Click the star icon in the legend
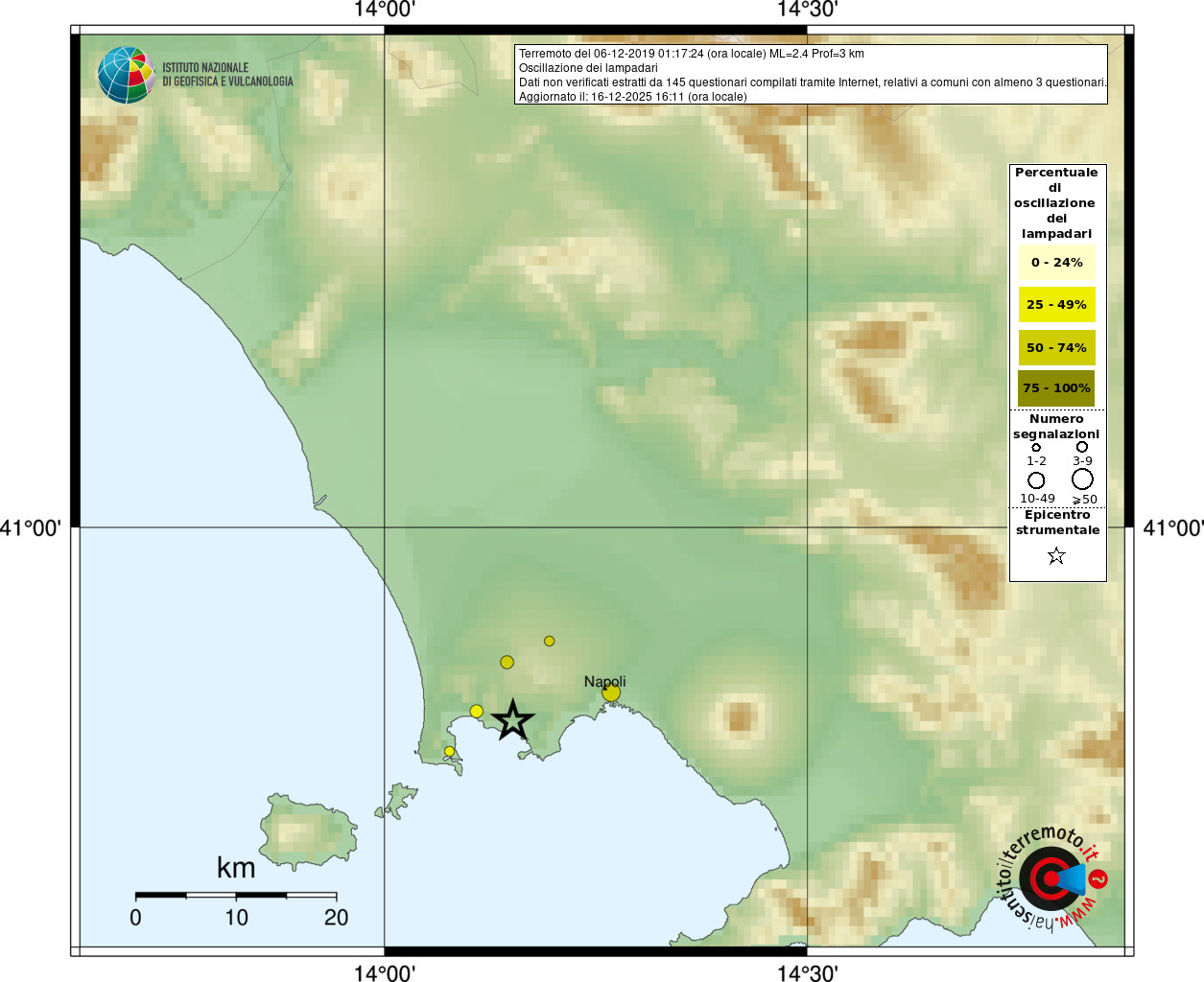The height and width of the screenshot is (982, 1204). 1056,556
